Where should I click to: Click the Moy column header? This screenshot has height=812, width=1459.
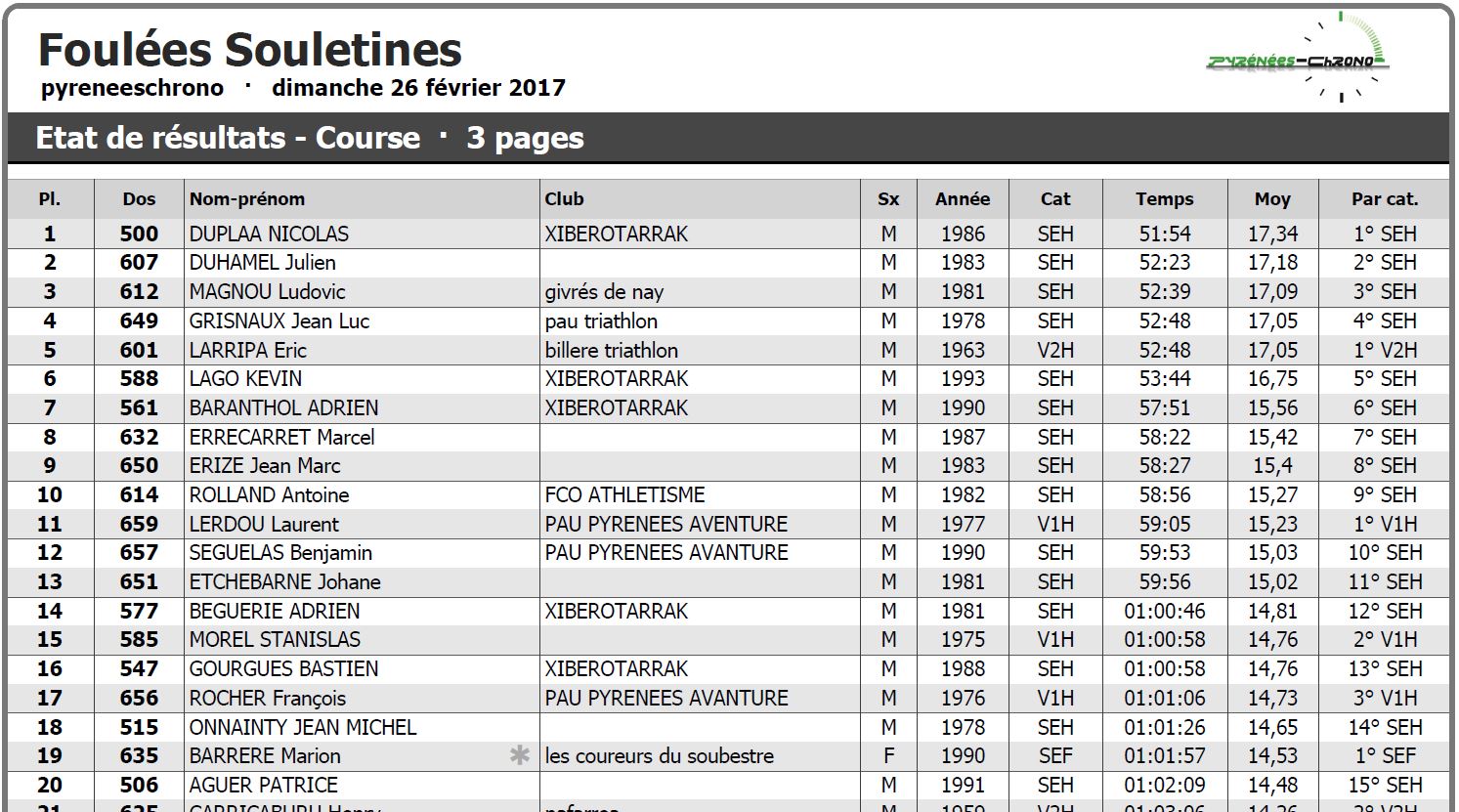pos(1272,199)
